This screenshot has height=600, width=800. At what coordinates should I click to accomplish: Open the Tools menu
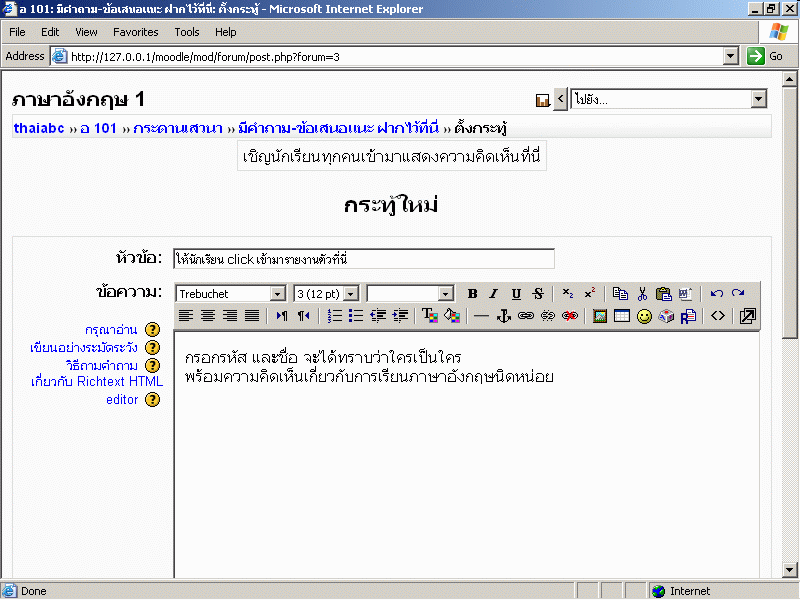187,32
